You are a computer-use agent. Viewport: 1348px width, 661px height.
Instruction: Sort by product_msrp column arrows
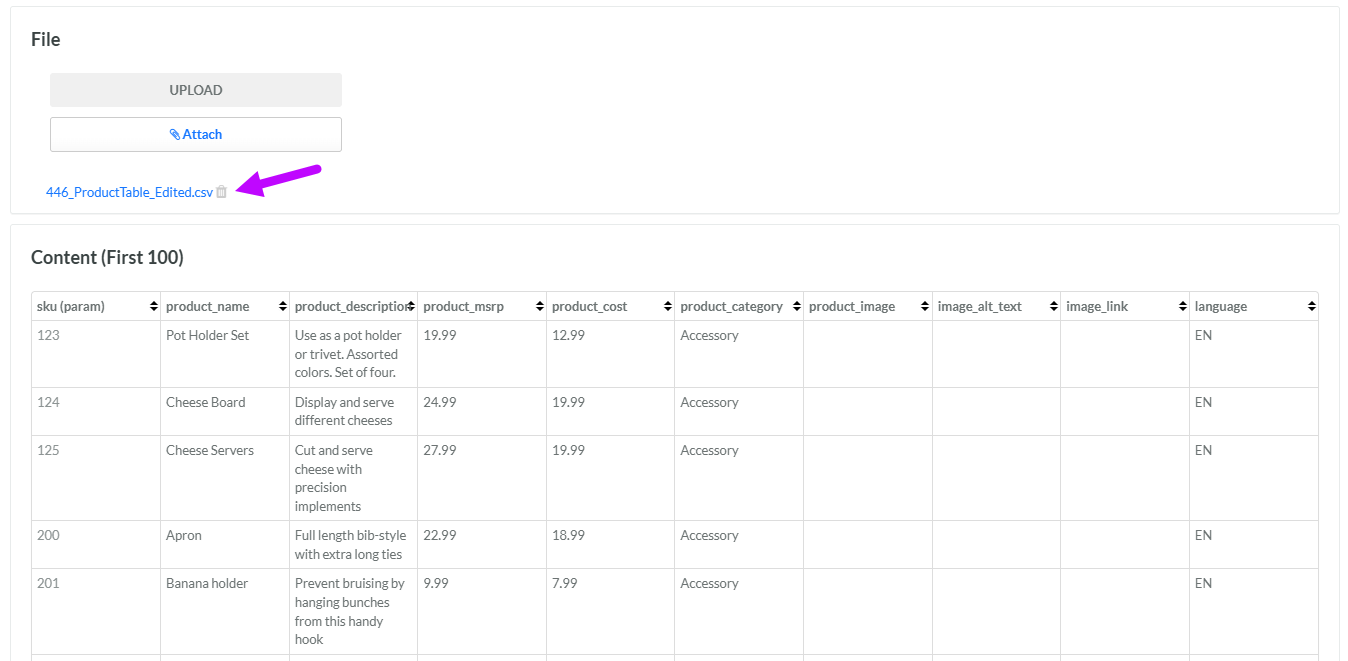pos(540,307)
